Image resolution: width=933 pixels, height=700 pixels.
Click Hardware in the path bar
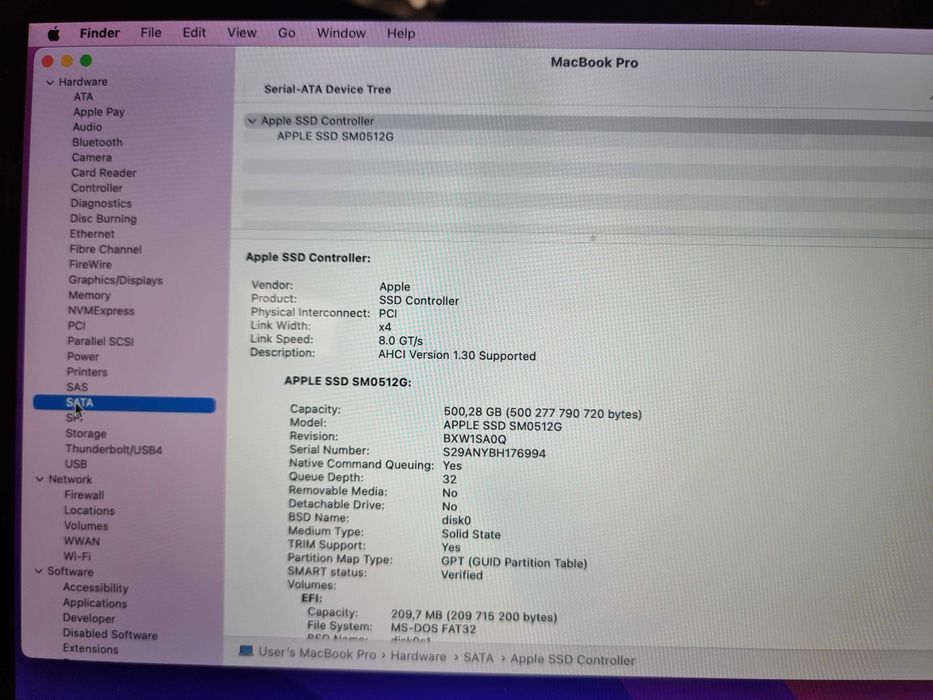pyautogui.click(x=418, y=656)
